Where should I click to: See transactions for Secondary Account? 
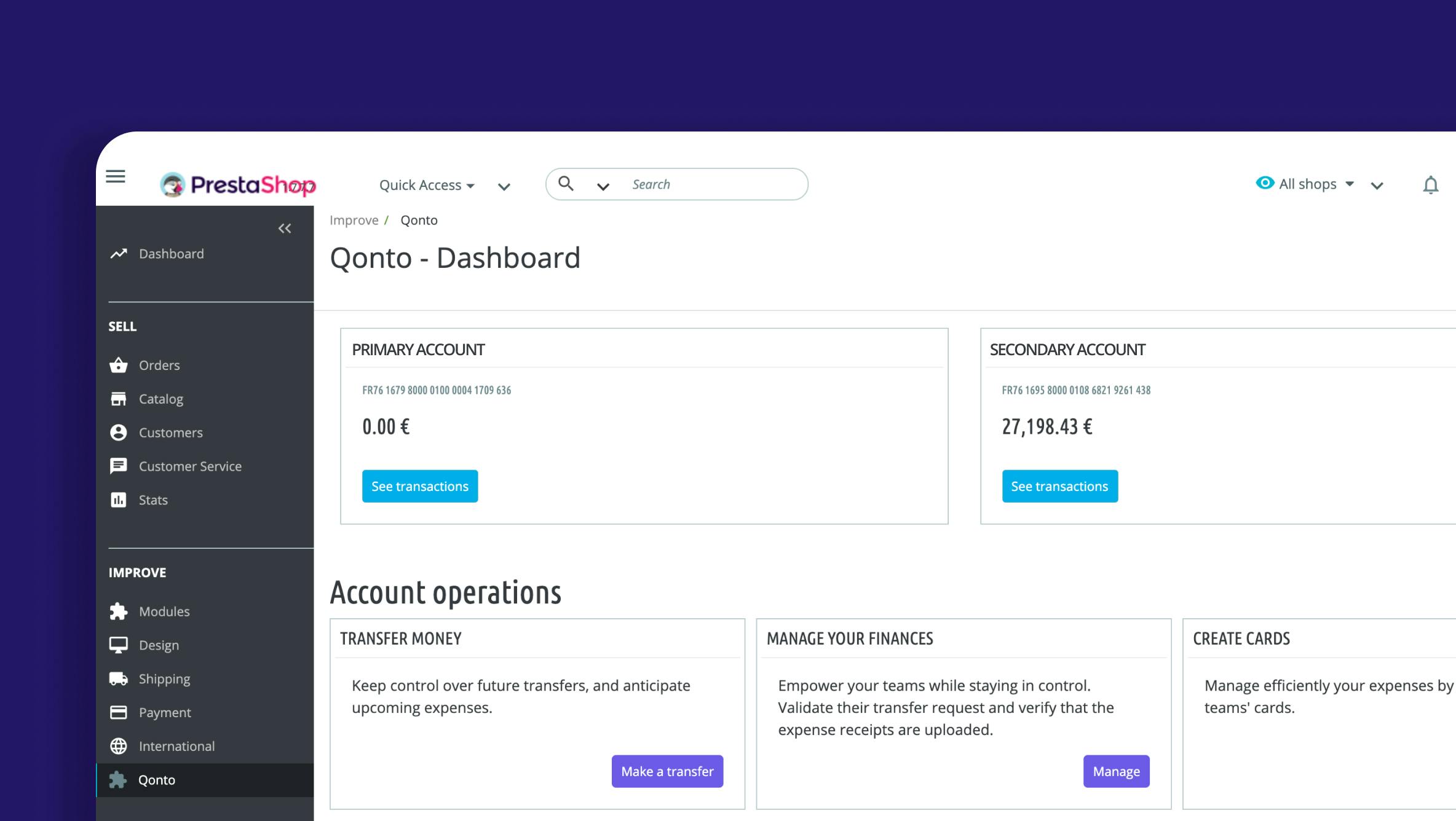tap(1060, 486)
